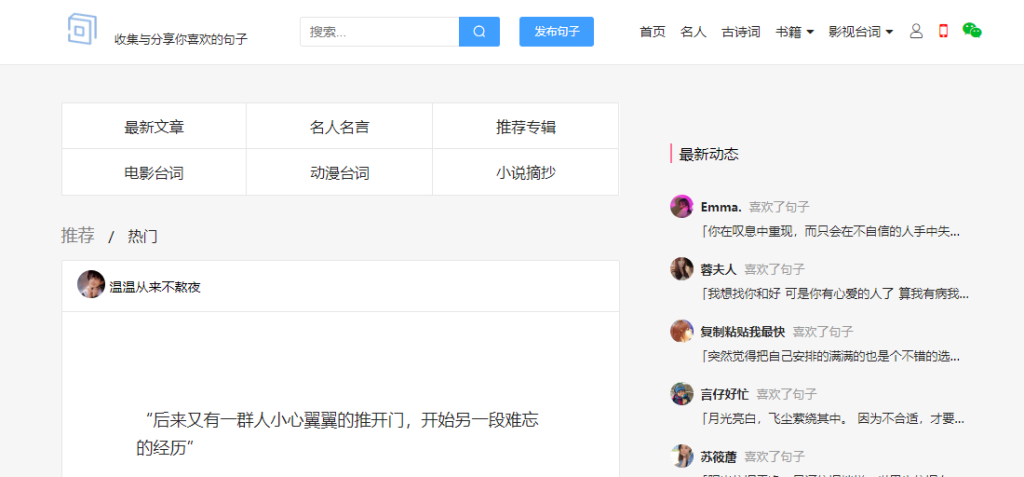1024x477 pixels.
Task: Select the 动漫台词 category
Action: pos(340,173)
